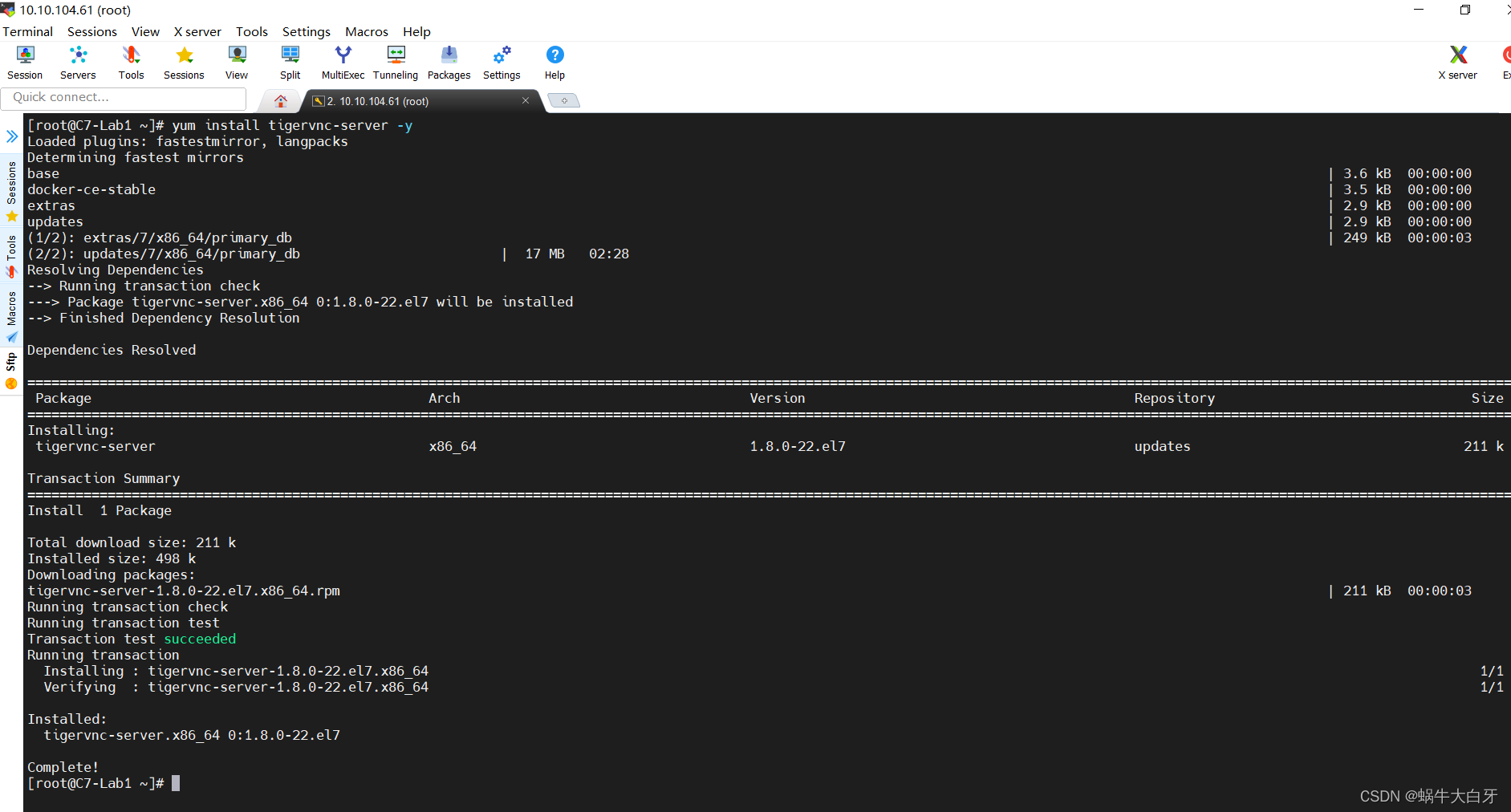Open the View toolbar icon

pos(237,63)
